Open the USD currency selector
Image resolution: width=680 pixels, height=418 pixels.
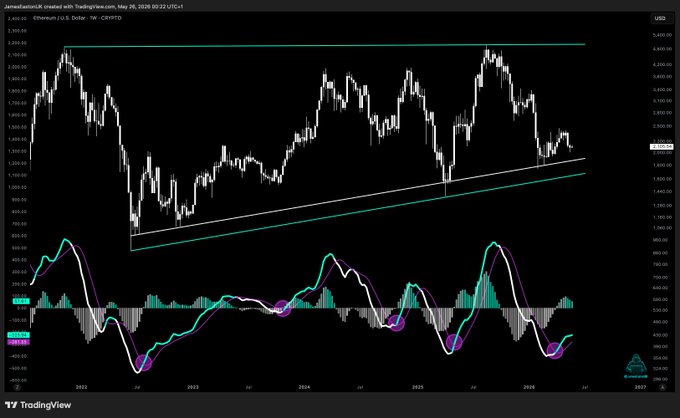(x=660, y=18)
